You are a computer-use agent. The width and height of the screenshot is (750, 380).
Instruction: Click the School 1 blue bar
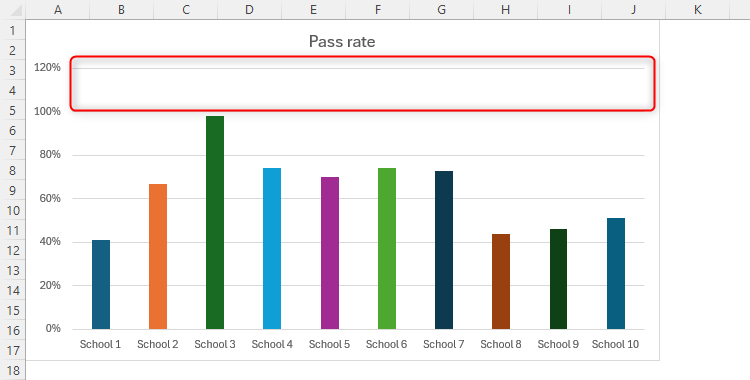pyautogui.click(x=101, y=284)
